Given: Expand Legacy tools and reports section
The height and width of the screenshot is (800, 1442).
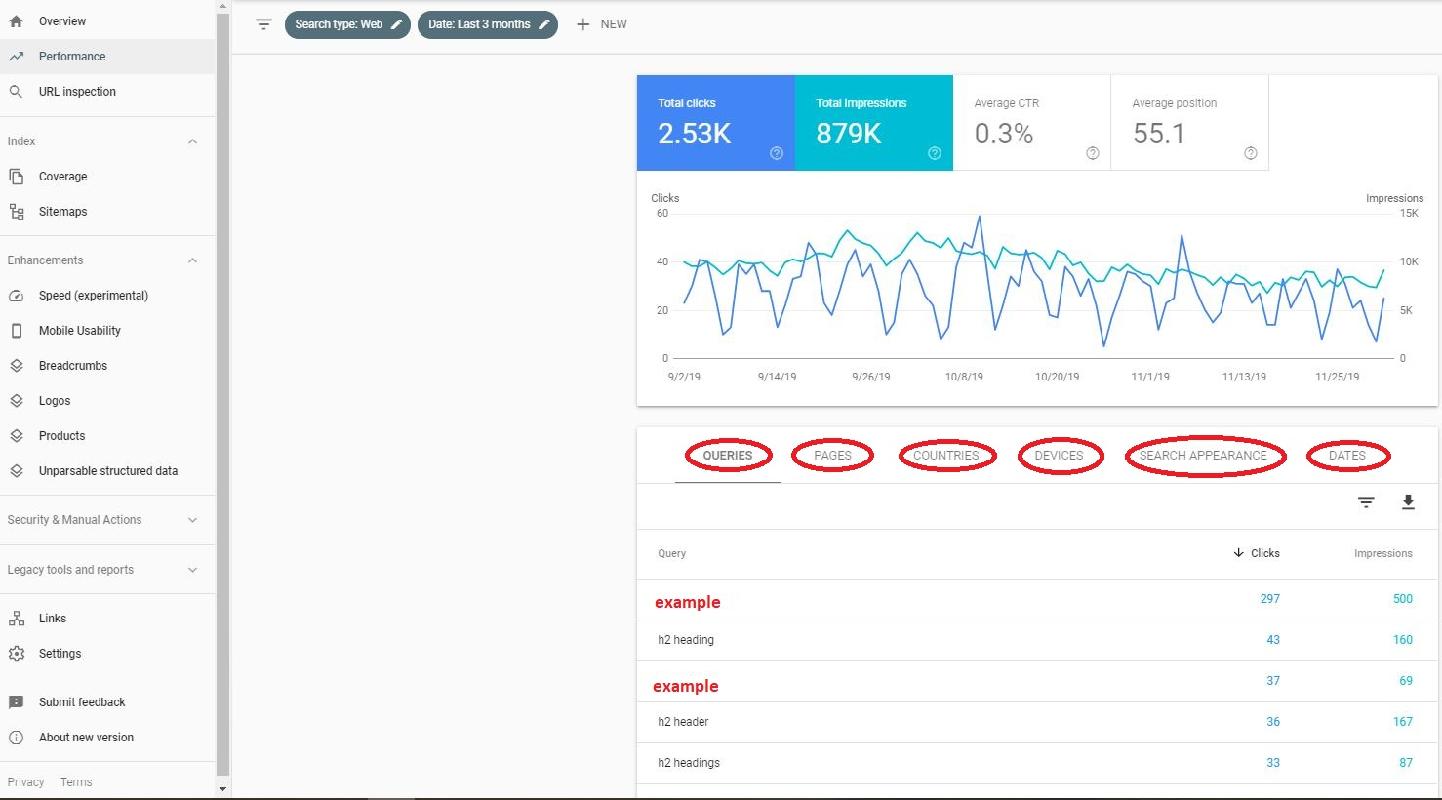Looking at the screenshot, I should point(192,570).
